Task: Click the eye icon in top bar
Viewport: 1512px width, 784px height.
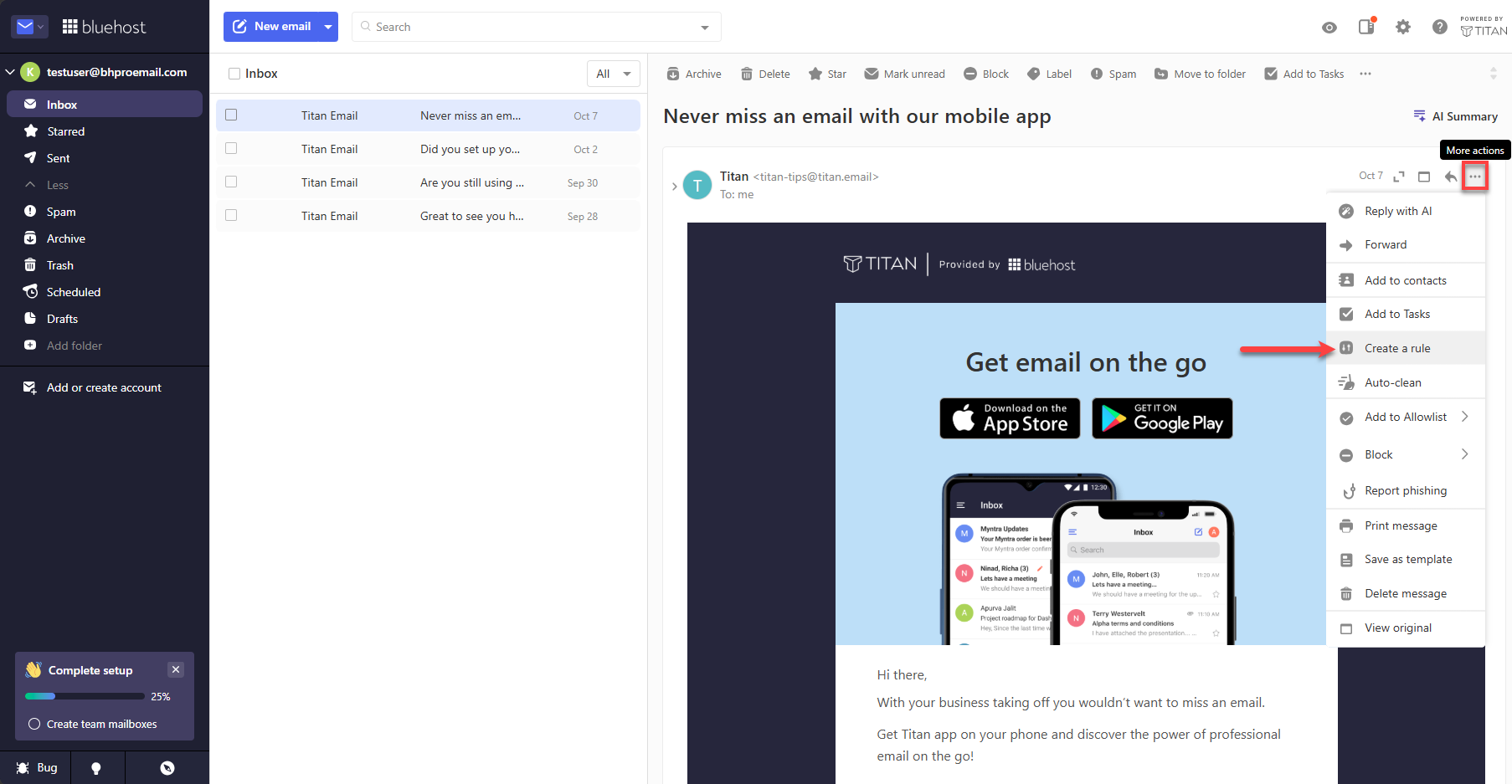Action: 1329,28
